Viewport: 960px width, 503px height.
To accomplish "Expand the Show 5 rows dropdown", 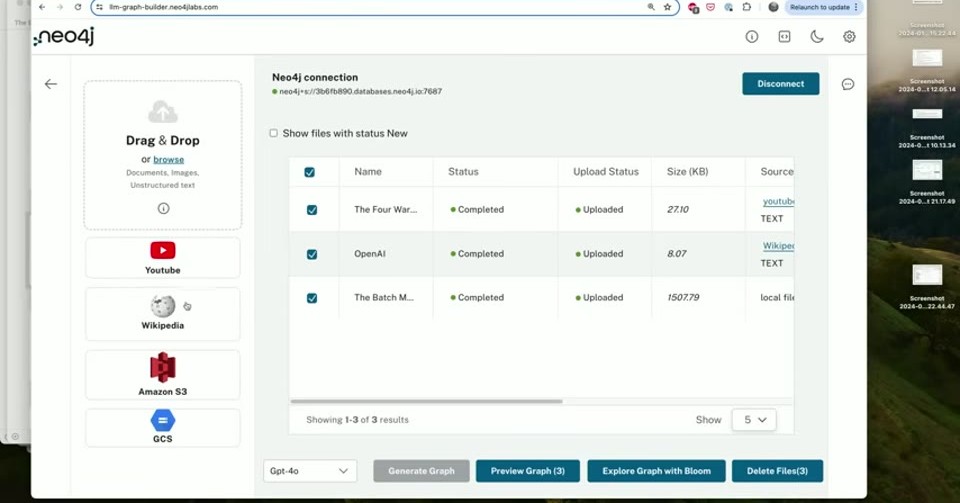I will (754, 420).
